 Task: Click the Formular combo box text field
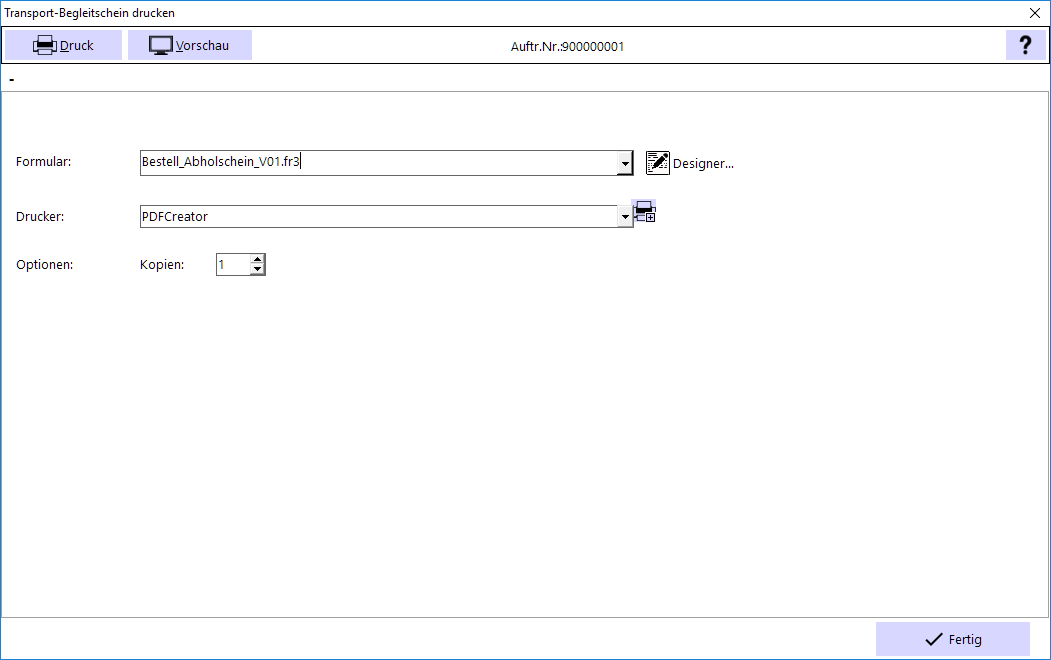[x=379, y=163]
